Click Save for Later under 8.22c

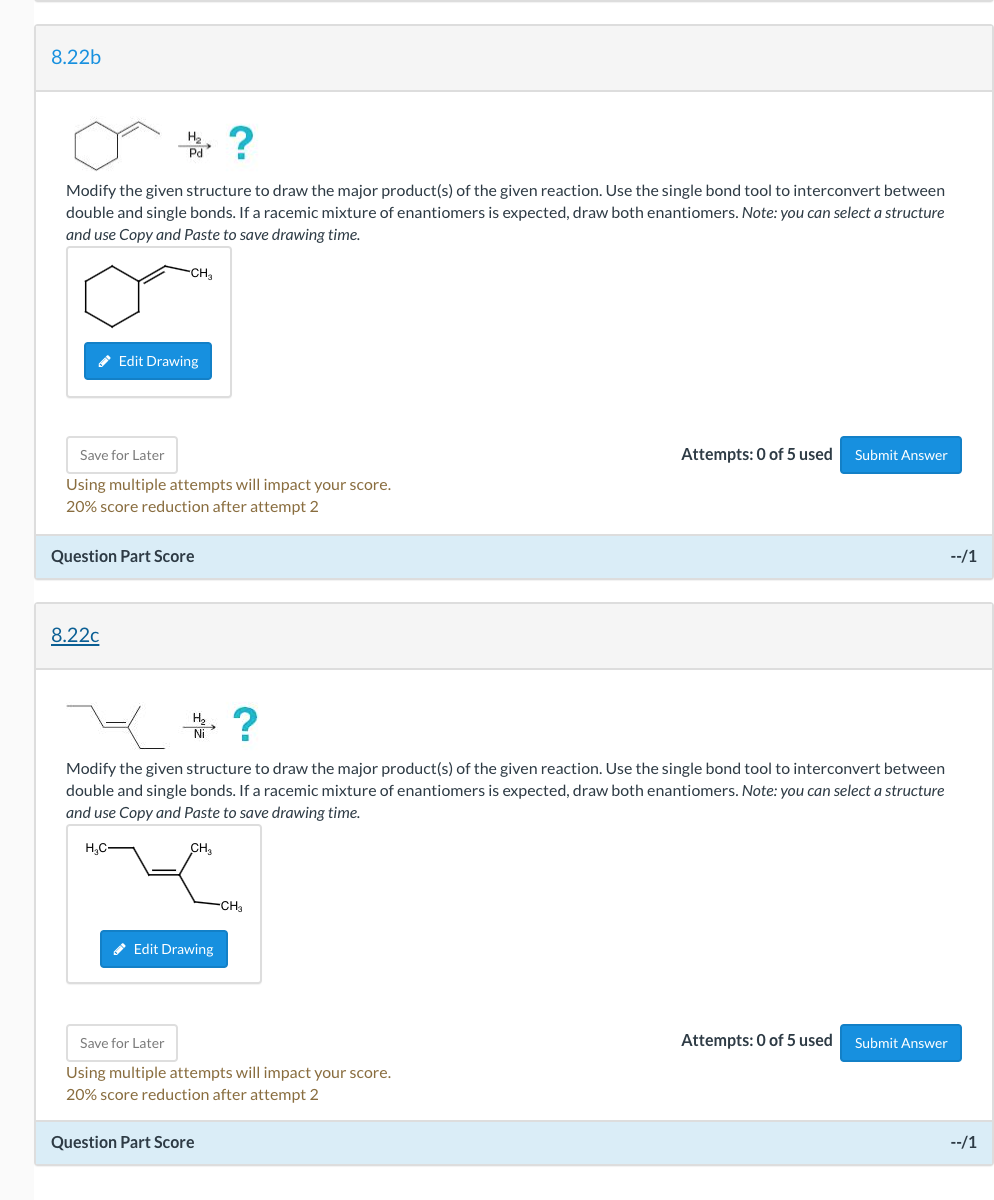(121, 1043)
